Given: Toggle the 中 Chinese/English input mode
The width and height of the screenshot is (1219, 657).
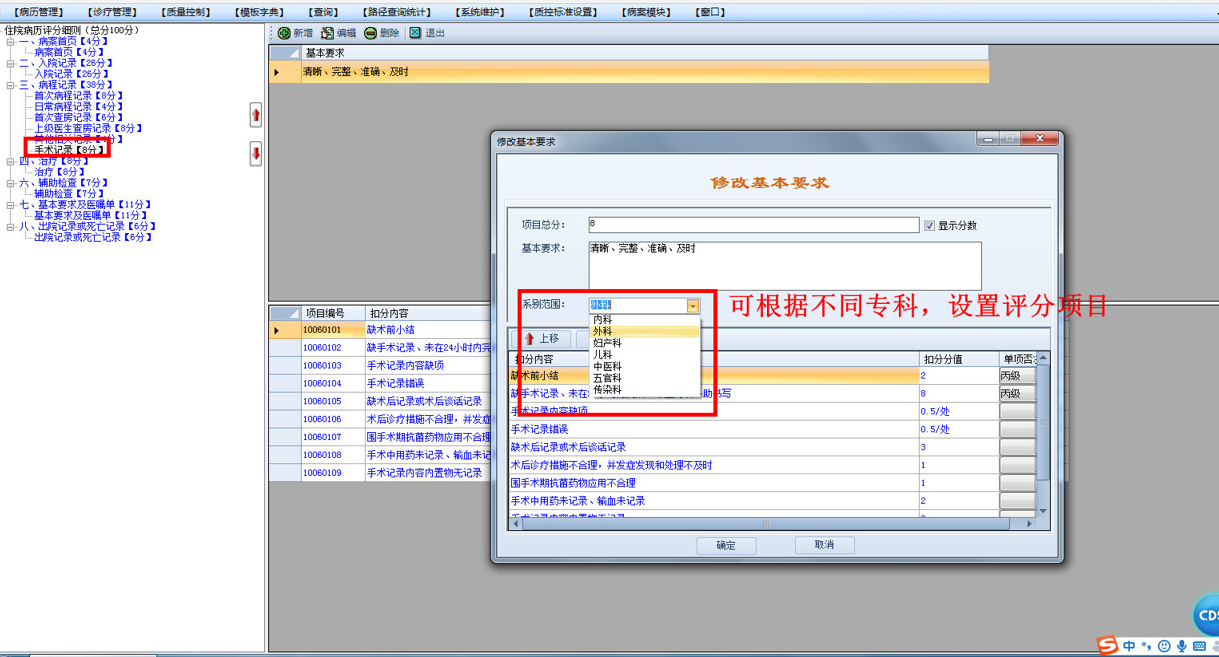Looking at the screenshot, I should pyautogui.click(x=1129, y=647).
